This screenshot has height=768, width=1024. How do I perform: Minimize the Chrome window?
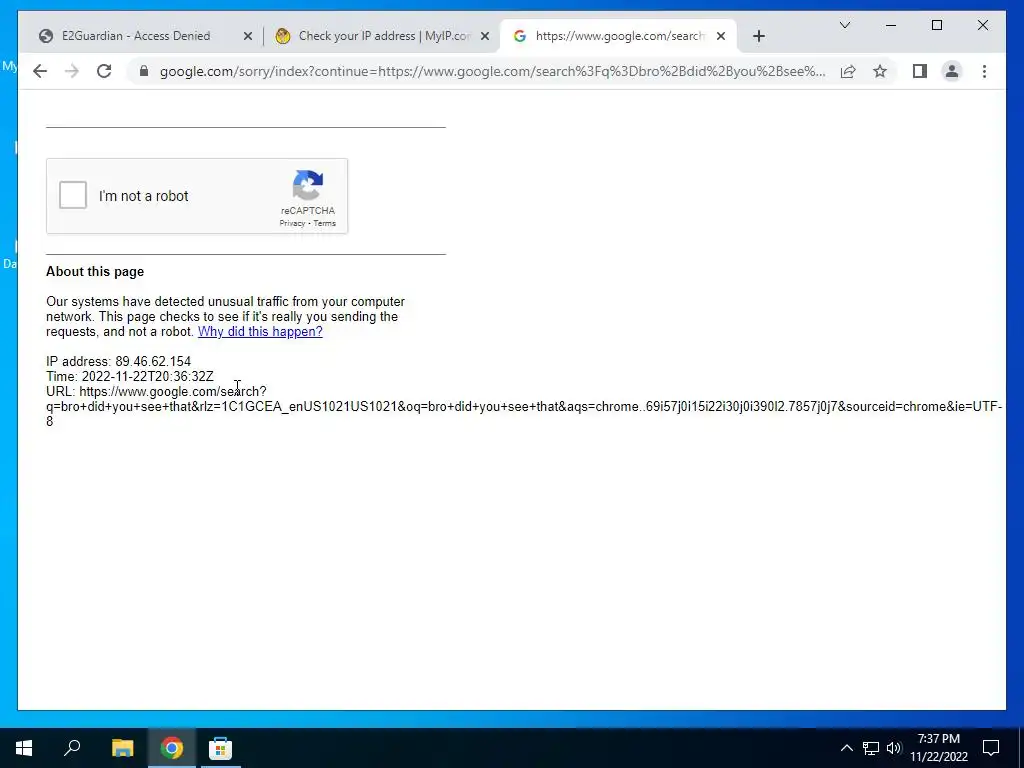[891, 25]
